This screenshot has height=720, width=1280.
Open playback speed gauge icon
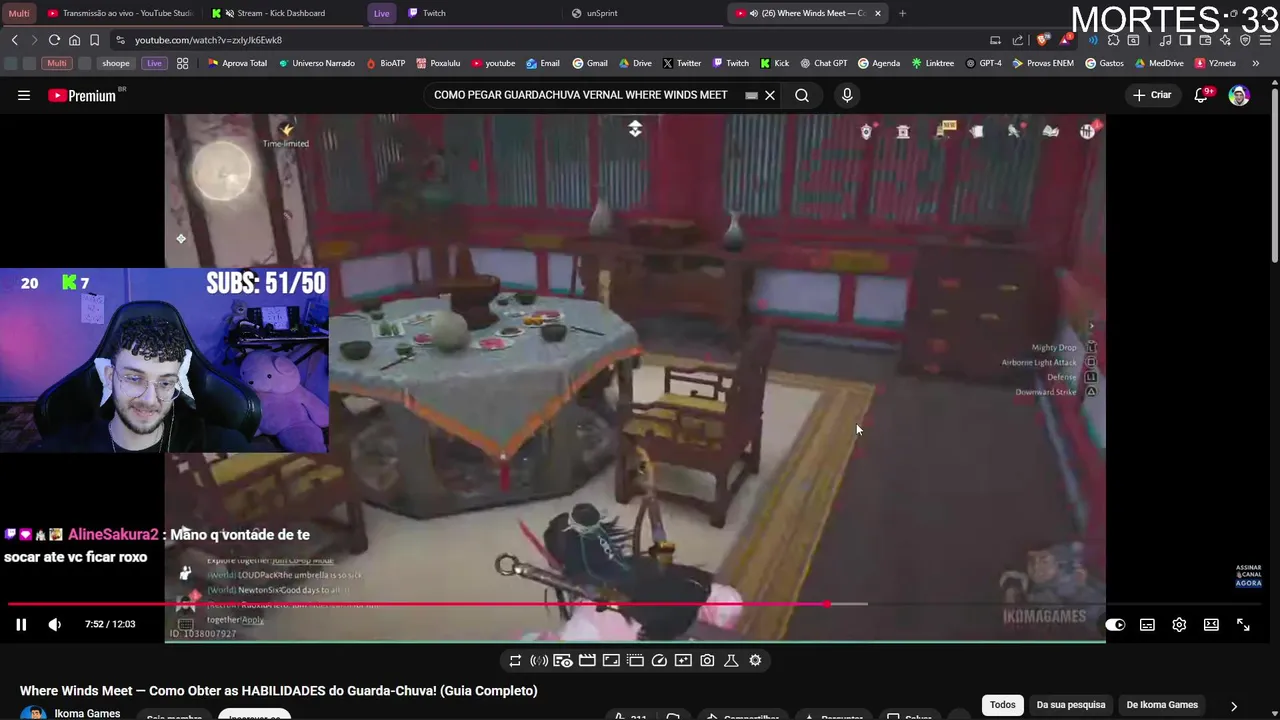click(x=659, y=660)
